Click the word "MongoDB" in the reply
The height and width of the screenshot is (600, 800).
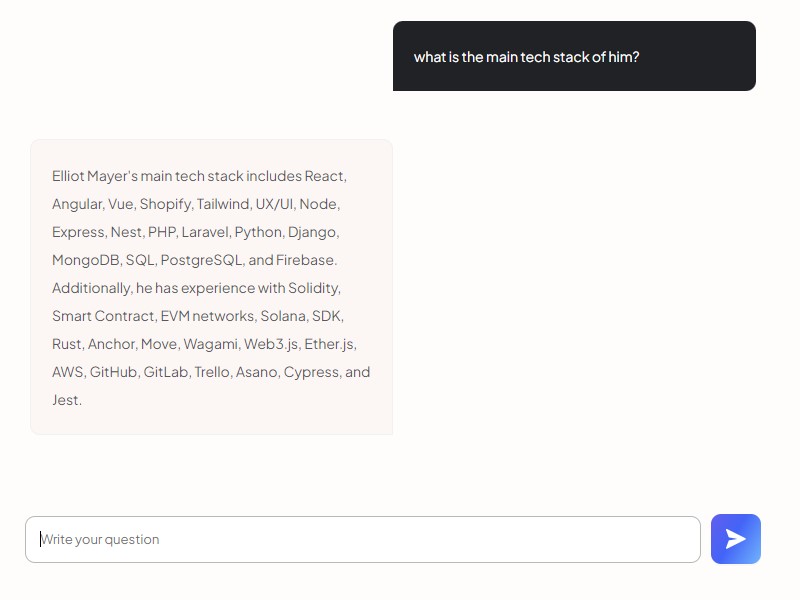[86, 260]
